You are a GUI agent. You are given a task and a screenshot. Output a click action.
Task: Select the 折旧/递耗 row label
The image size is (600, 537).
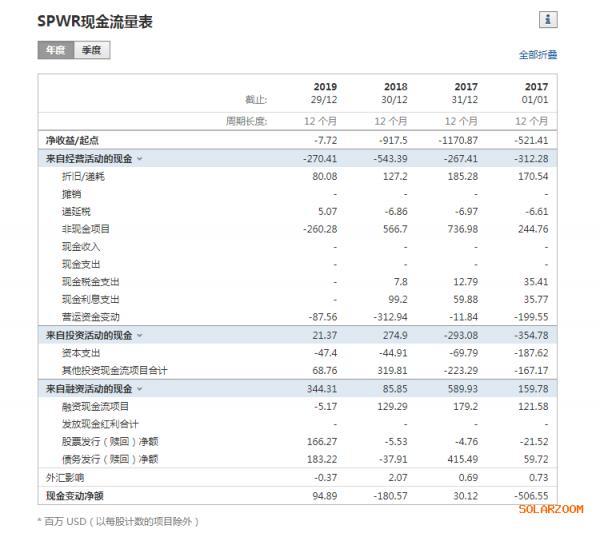click(x=83, y=176)
